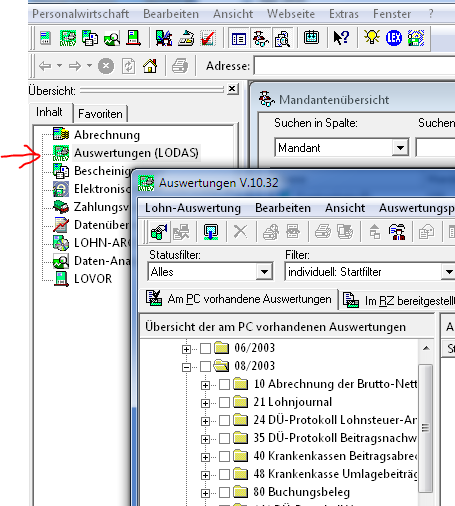
Task: Click the tree vertical scrollbar thumb
Action: coord(426,428)
